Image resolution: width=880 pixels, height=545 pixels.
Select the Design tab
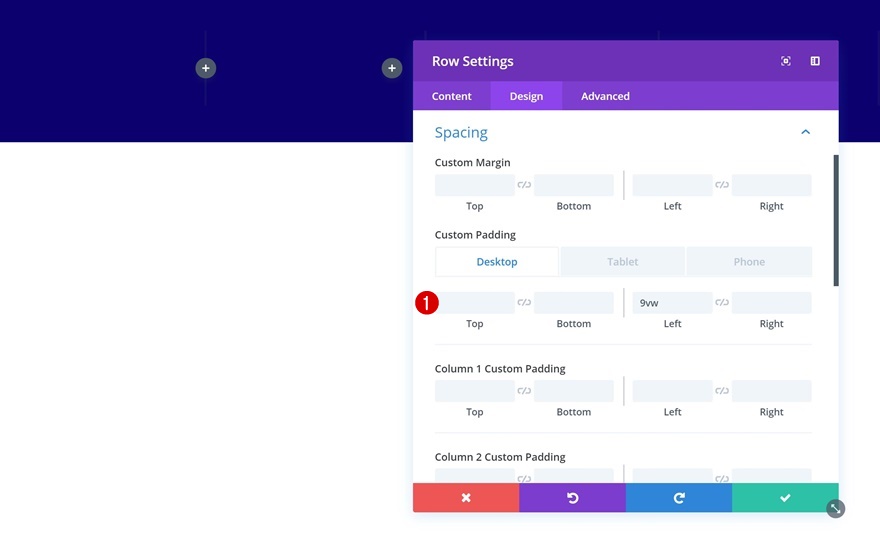(x=526, y=96)
